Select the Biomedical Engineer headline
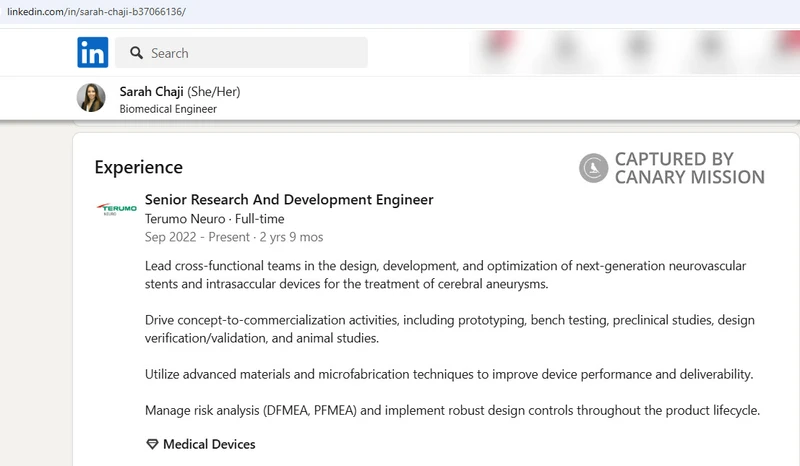The height and width of the screenshot is (466, 800). coord(168,109)
